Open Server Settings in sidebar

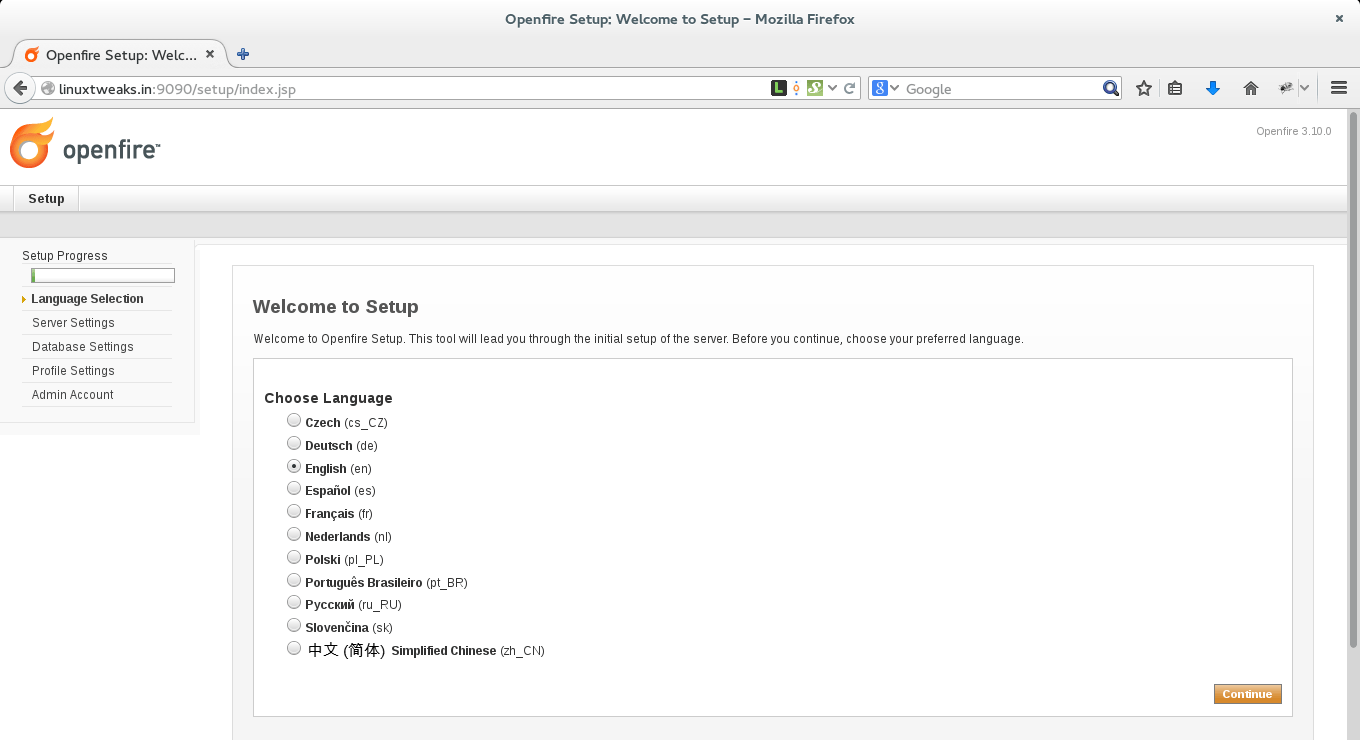click(73, 323)
